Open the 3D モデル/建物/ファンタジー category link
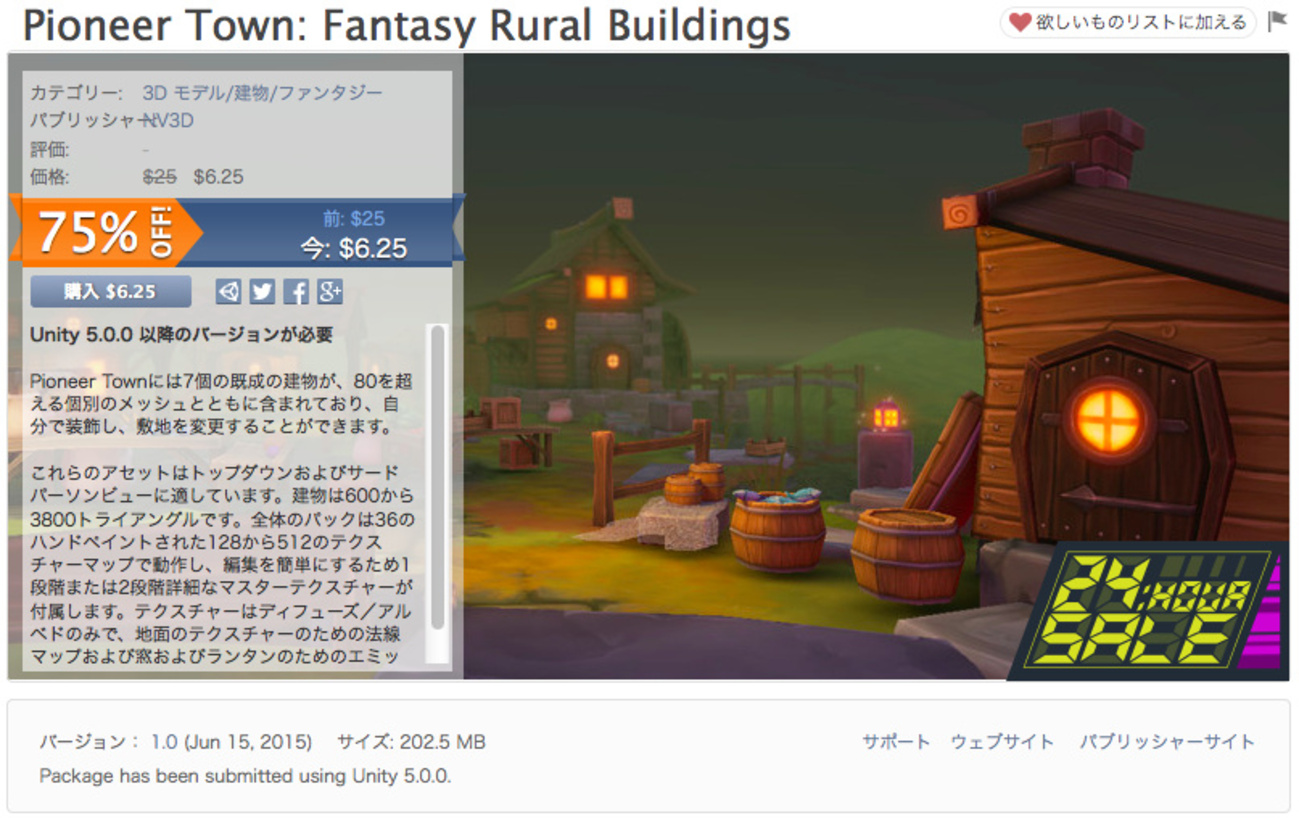This screenshot has width=1299, height=818. 262,93
